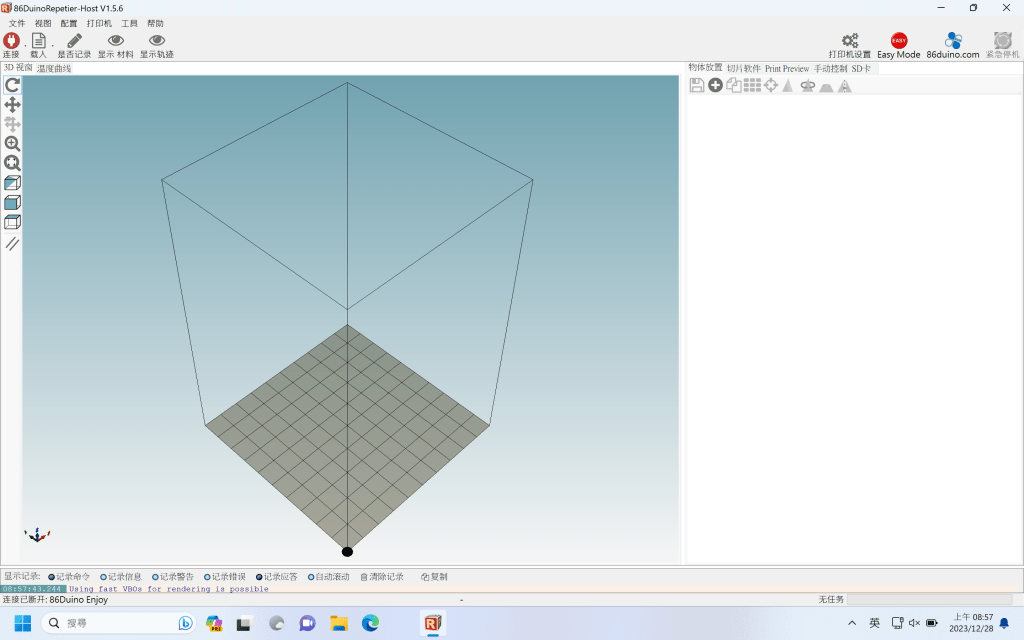Open the 配置 menu
The width and height of the screenshot is (1024, 640).
click(68, 23)
